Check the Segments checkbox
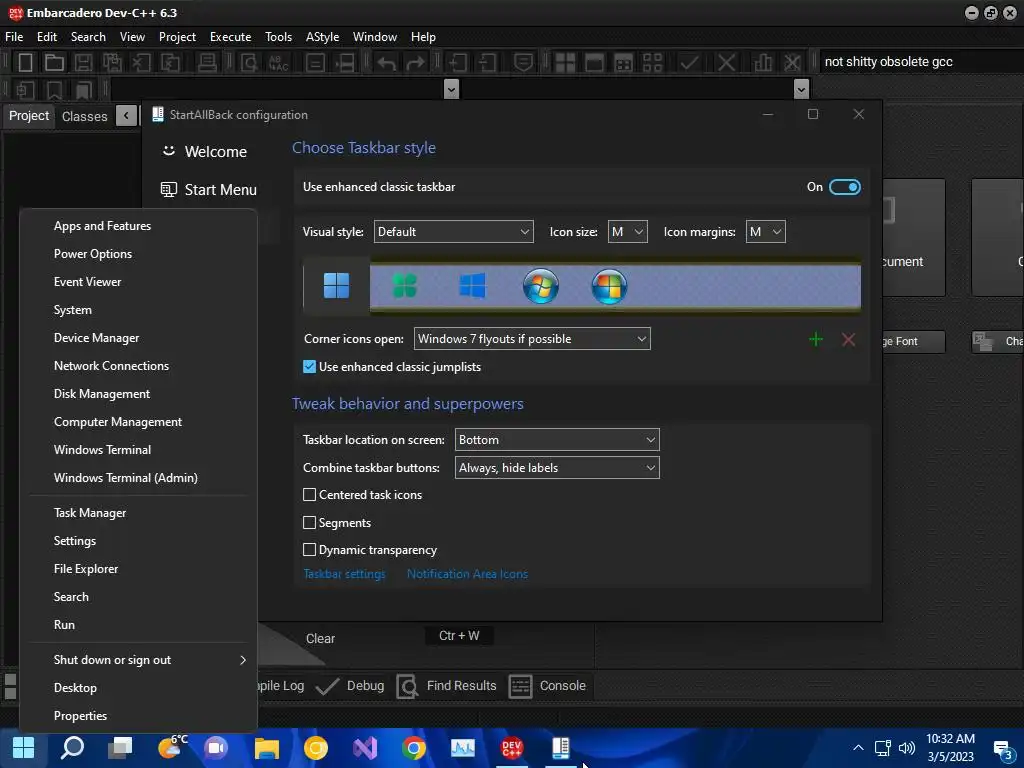1024x768 pixels. 310,522
